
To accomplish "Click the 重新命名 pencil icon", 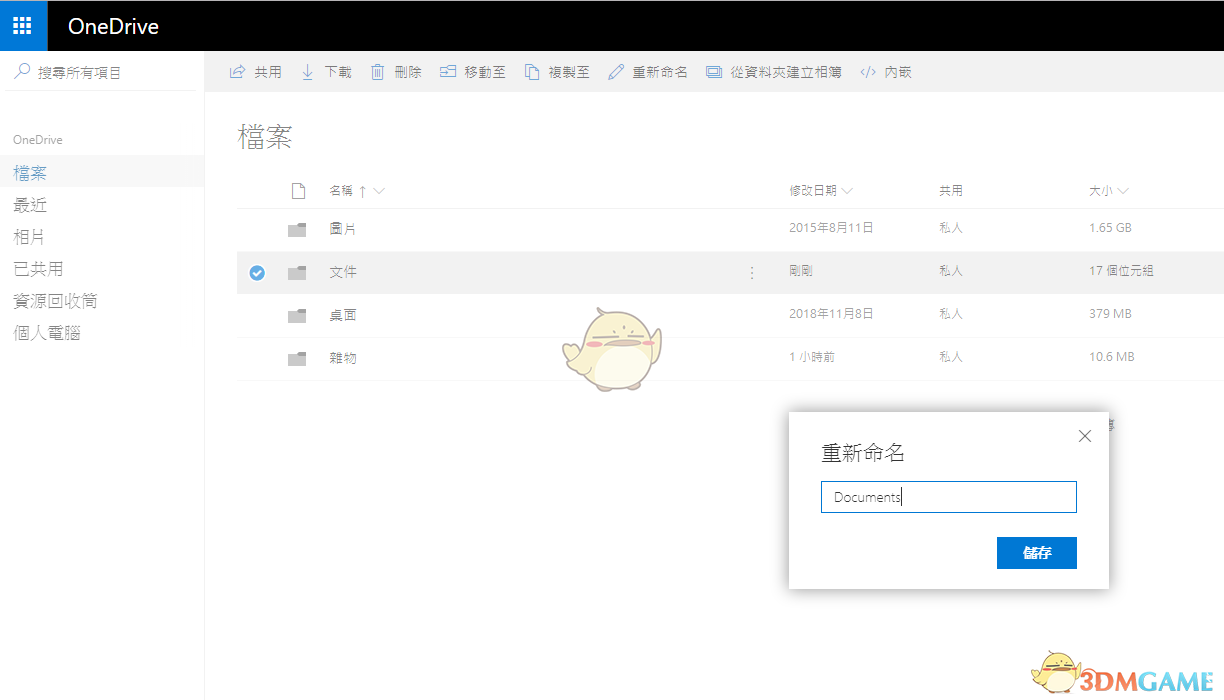I will 616,72.
